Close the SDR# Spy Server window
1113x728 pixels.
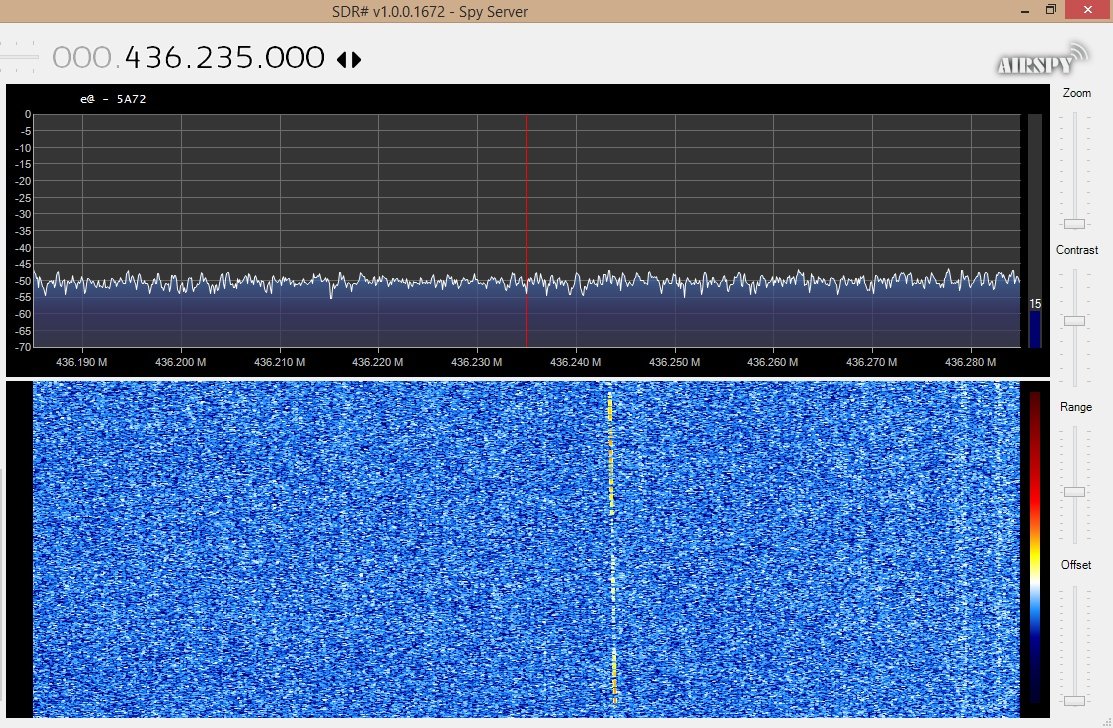click(x=1088, y=10)
